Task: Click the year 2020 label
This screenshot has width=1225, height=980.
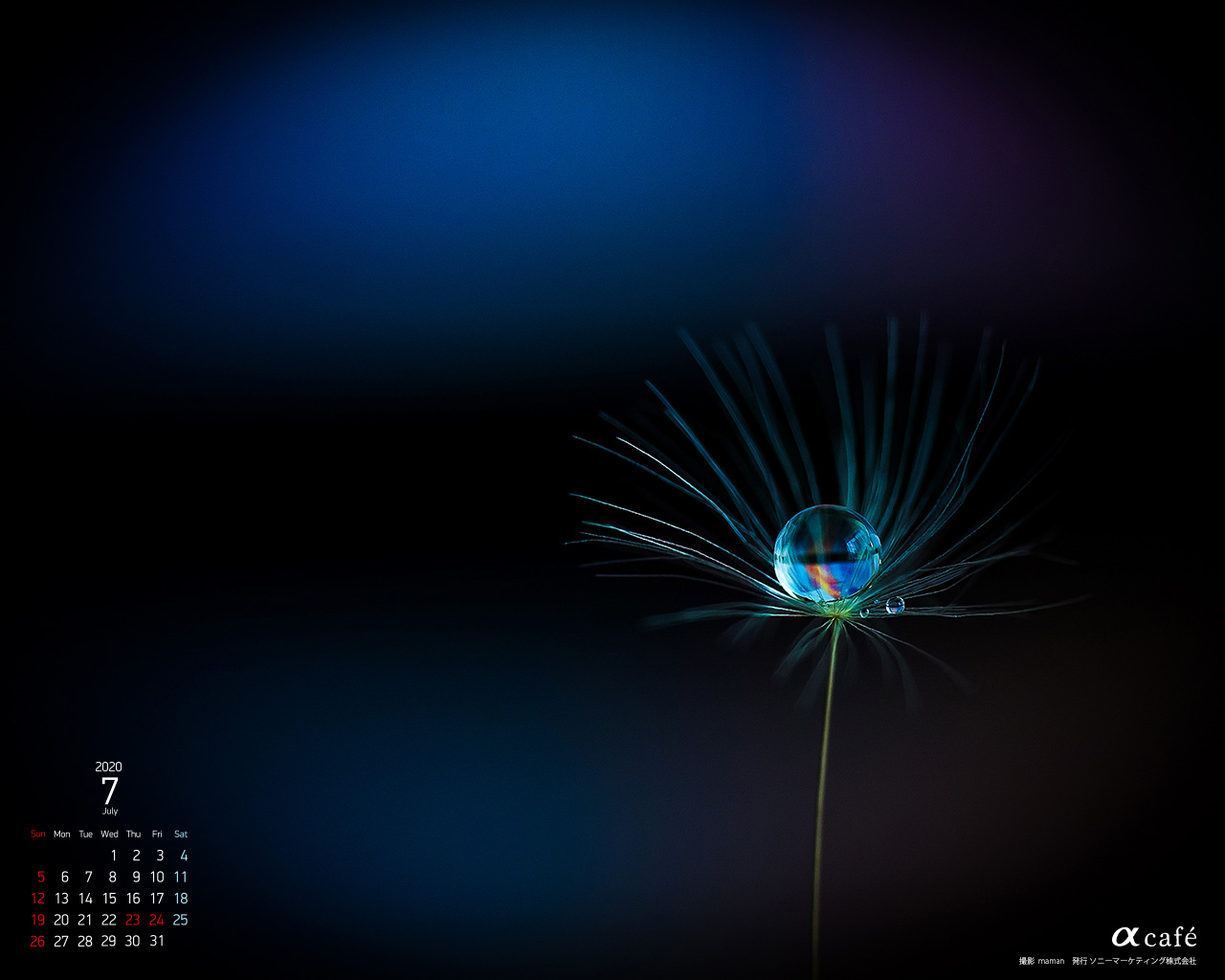Action: pyautogui.click(x=108, y=767)
